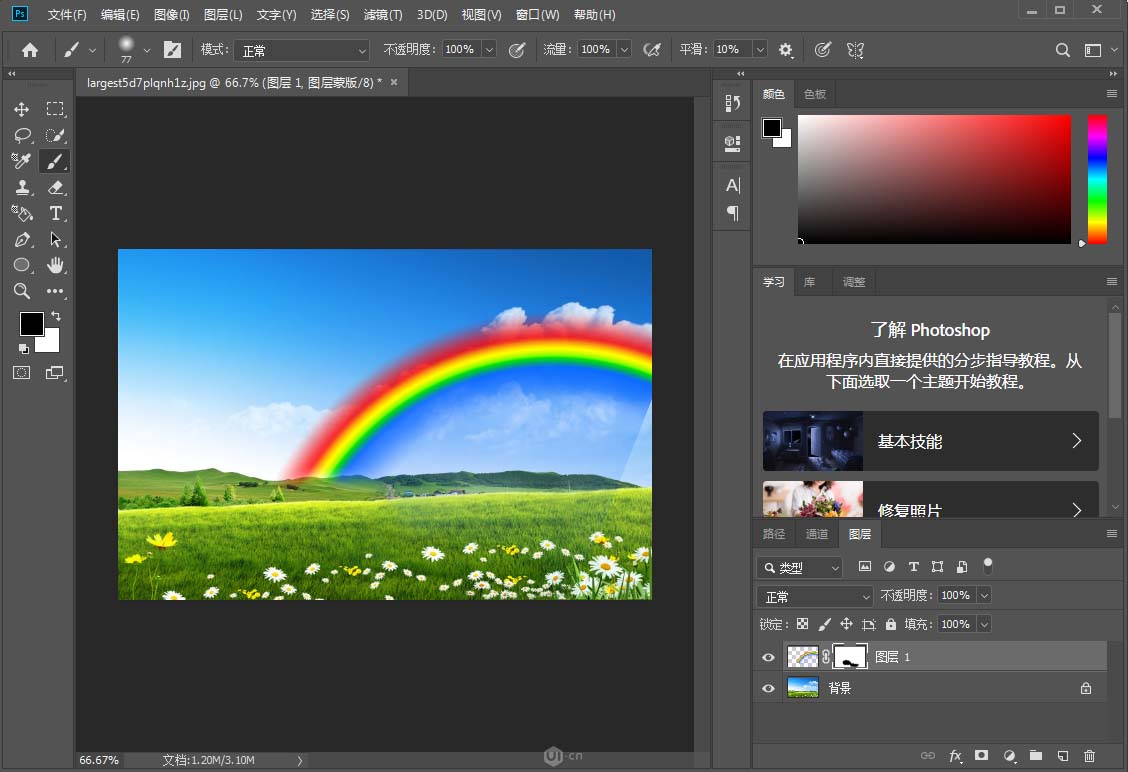Select the Zoom tool
Screen dimensions: 1128x772
coord(22,291)
